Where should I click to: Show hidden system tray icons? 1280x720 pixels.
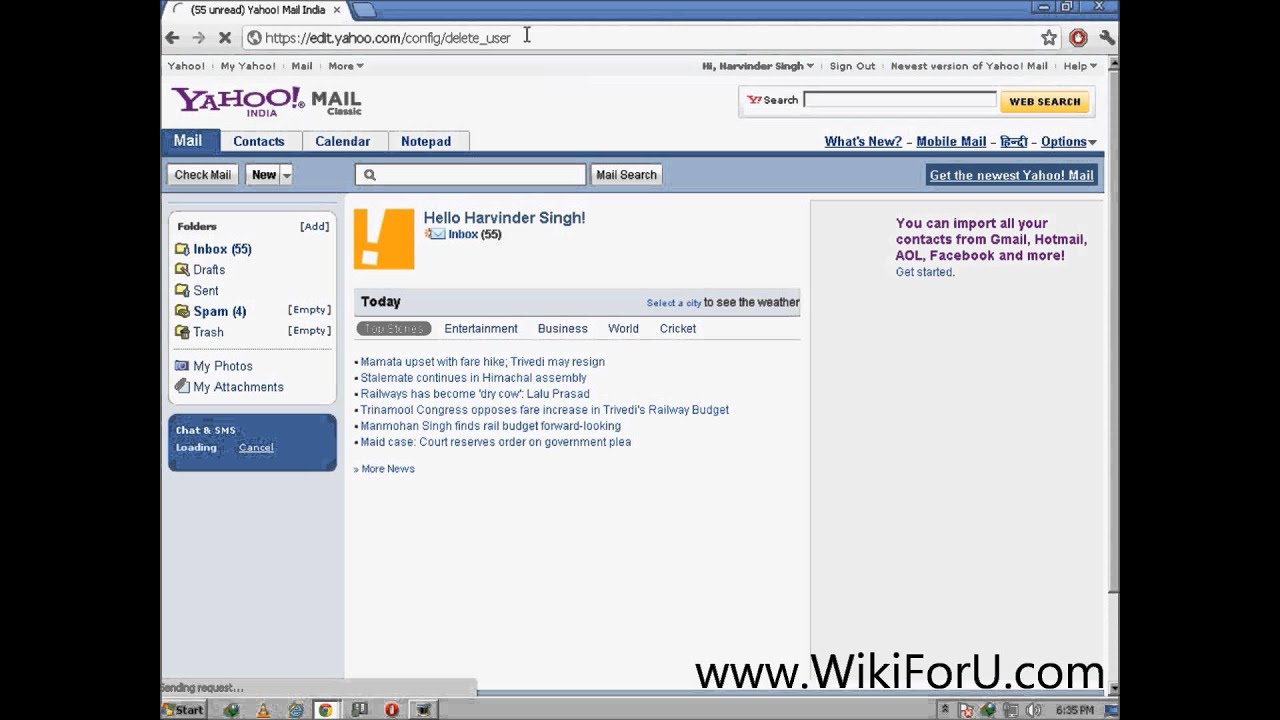[945, 710]
